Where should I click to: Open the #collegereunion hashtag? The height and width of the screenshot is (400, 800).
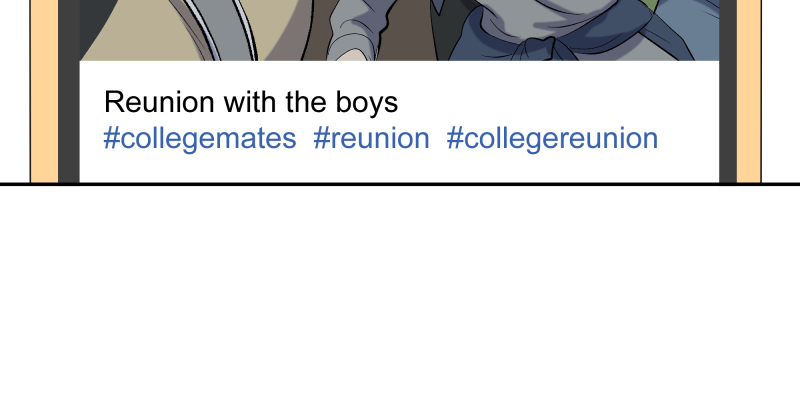coord(552,138)
